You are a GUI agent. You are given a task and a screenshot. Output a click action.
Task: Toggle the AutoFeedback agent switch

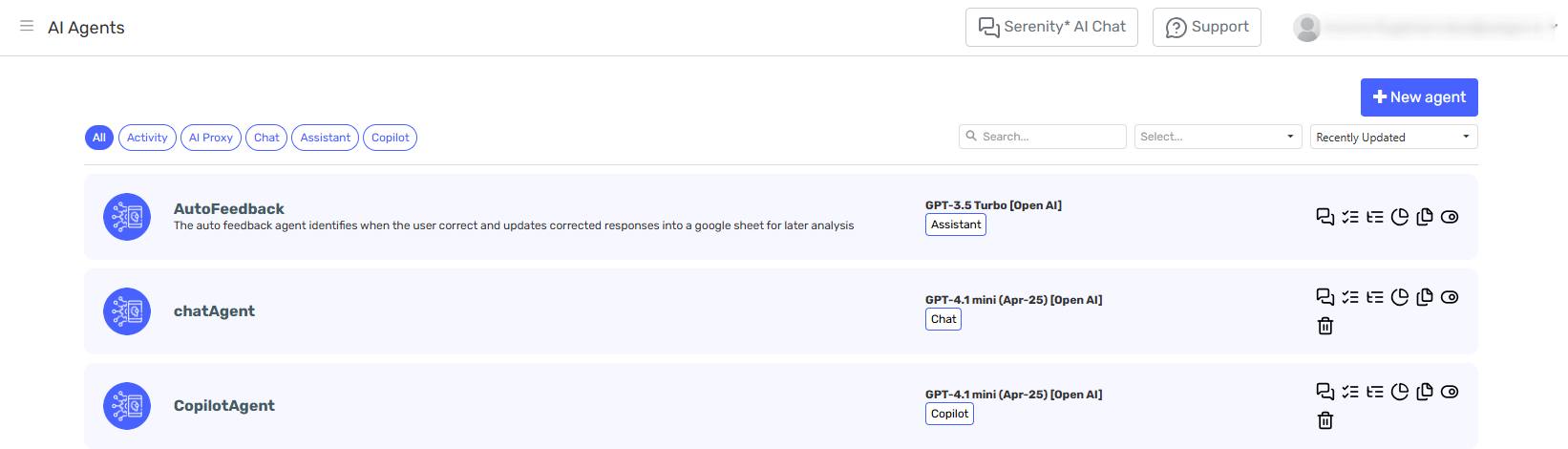tap(1450, 217)
